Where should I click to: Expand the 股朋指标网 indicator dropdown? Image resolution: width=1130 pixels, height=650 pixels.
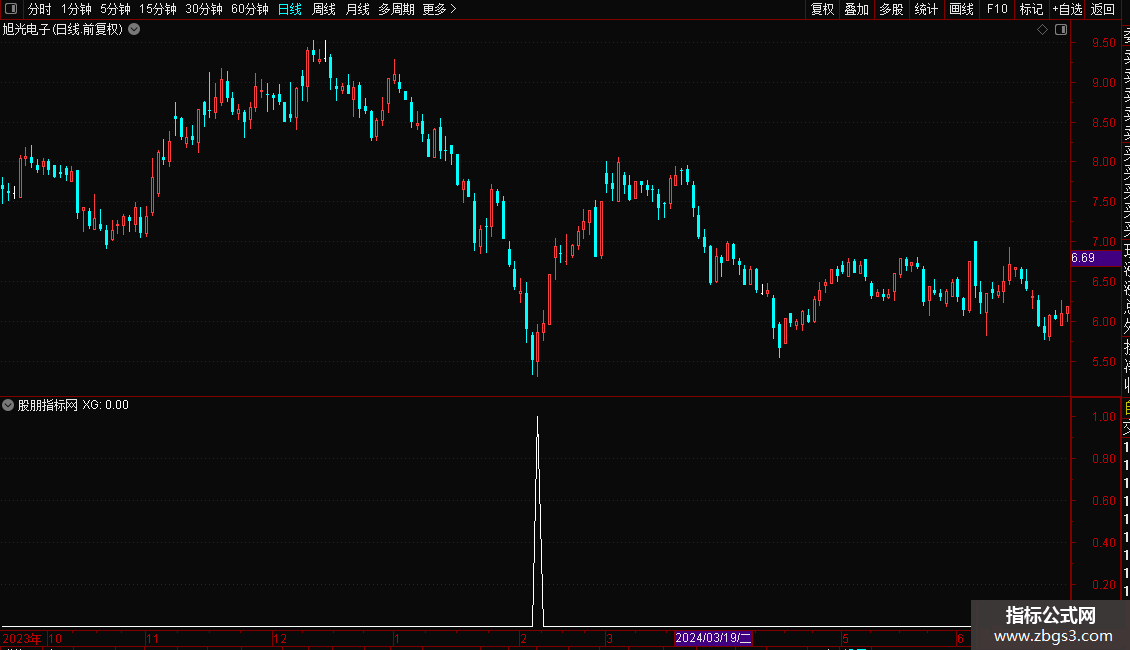(8, 405)
